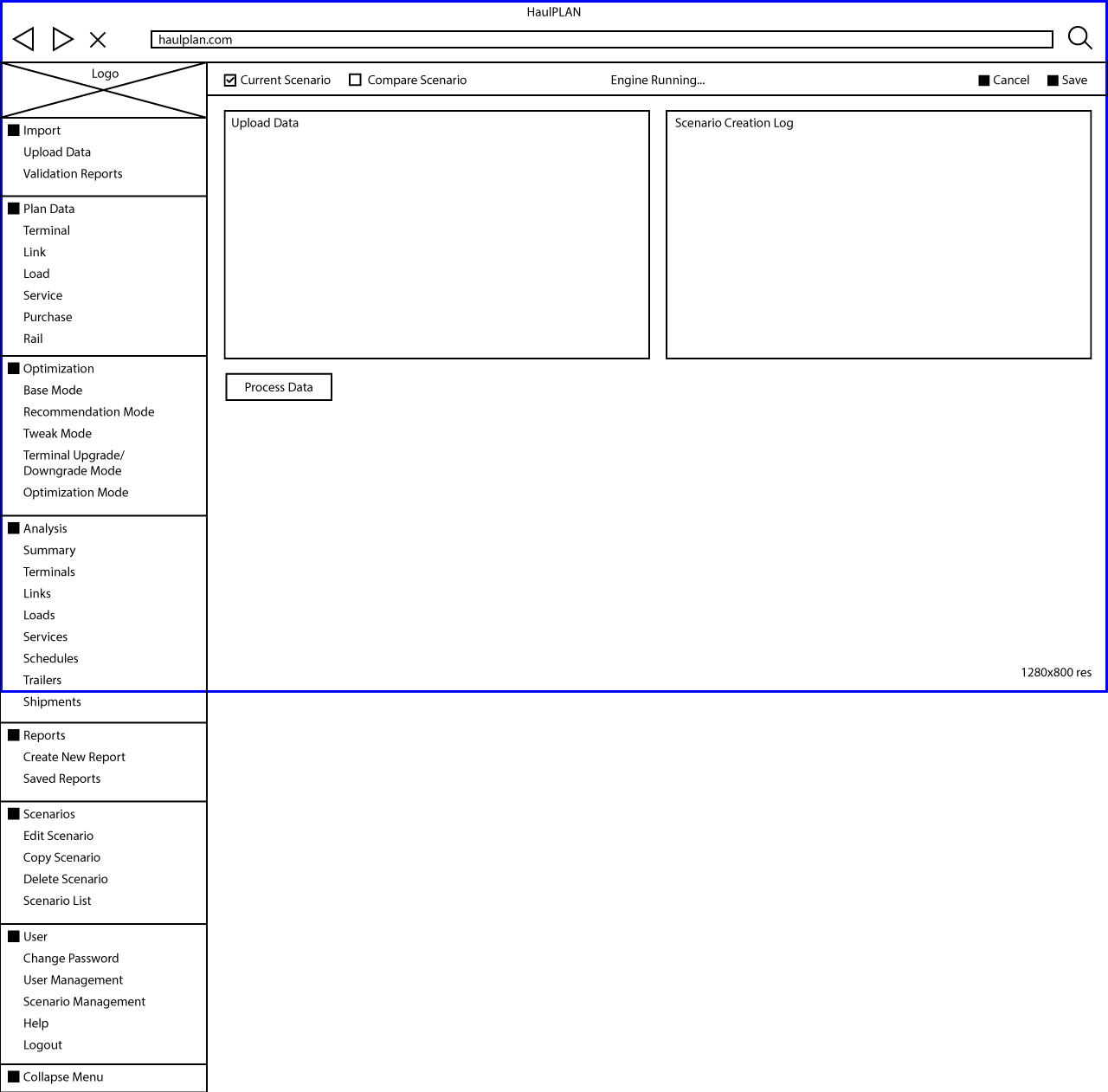Select Service under Plan Data
Image resolution: width=1108 pixels, height=1092 pixels.
[x=43, y=295]
